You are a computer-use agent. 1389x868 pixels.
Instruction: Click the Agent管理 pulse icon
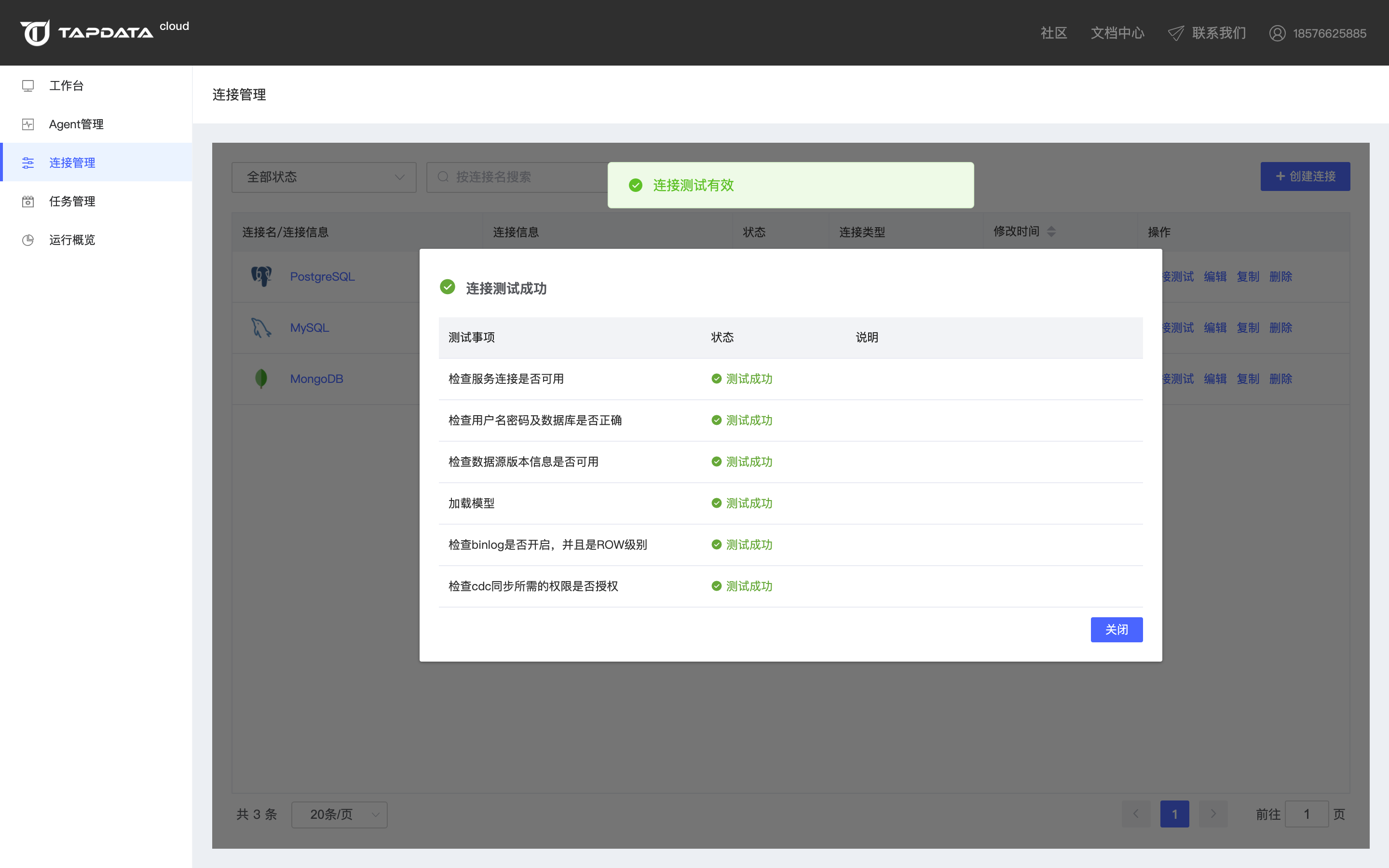[27, 124]
